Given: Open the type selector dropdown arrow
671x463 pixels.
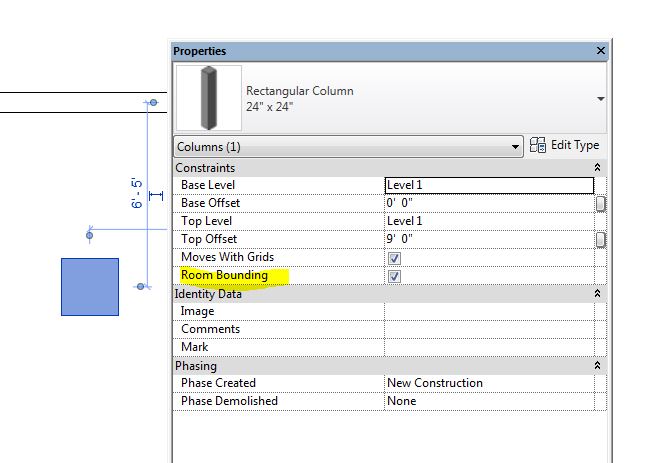Looking at the screenshot, I should point(601,99).
